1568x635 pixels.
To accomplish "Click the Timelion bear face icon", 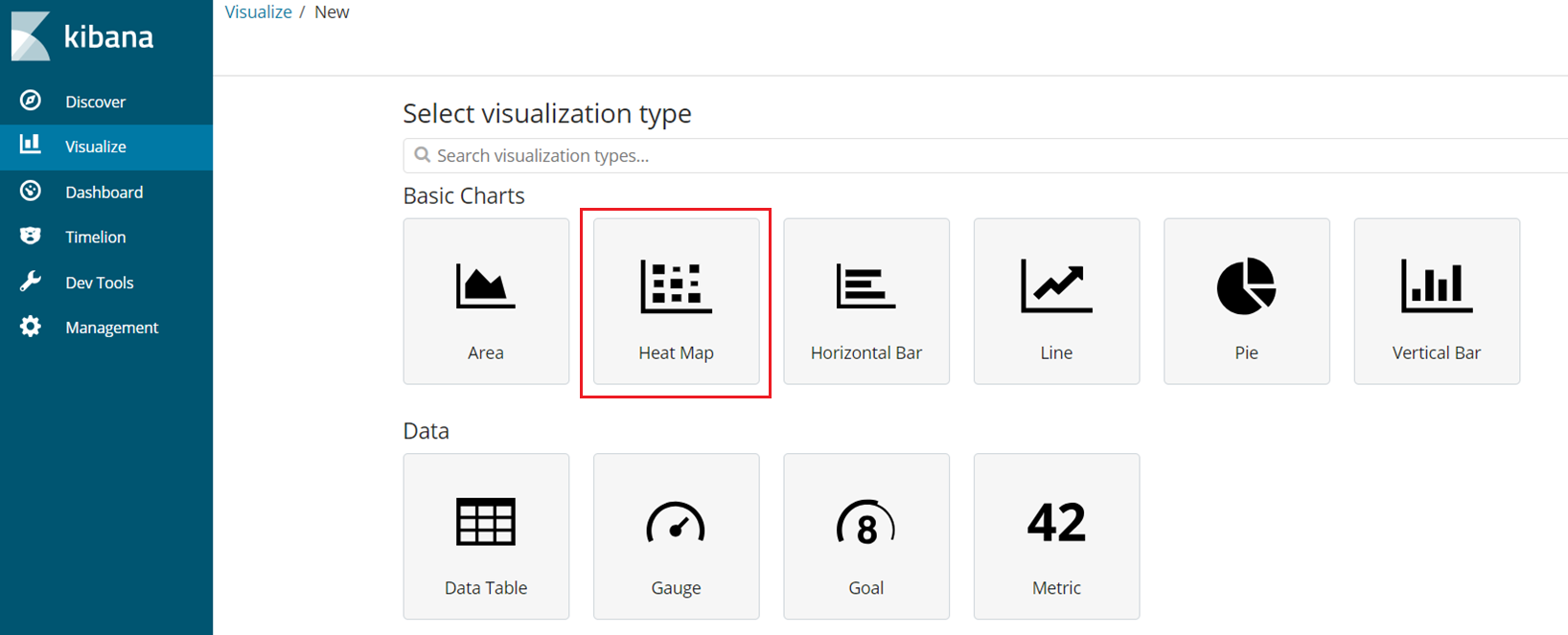I will coord(31,236).
